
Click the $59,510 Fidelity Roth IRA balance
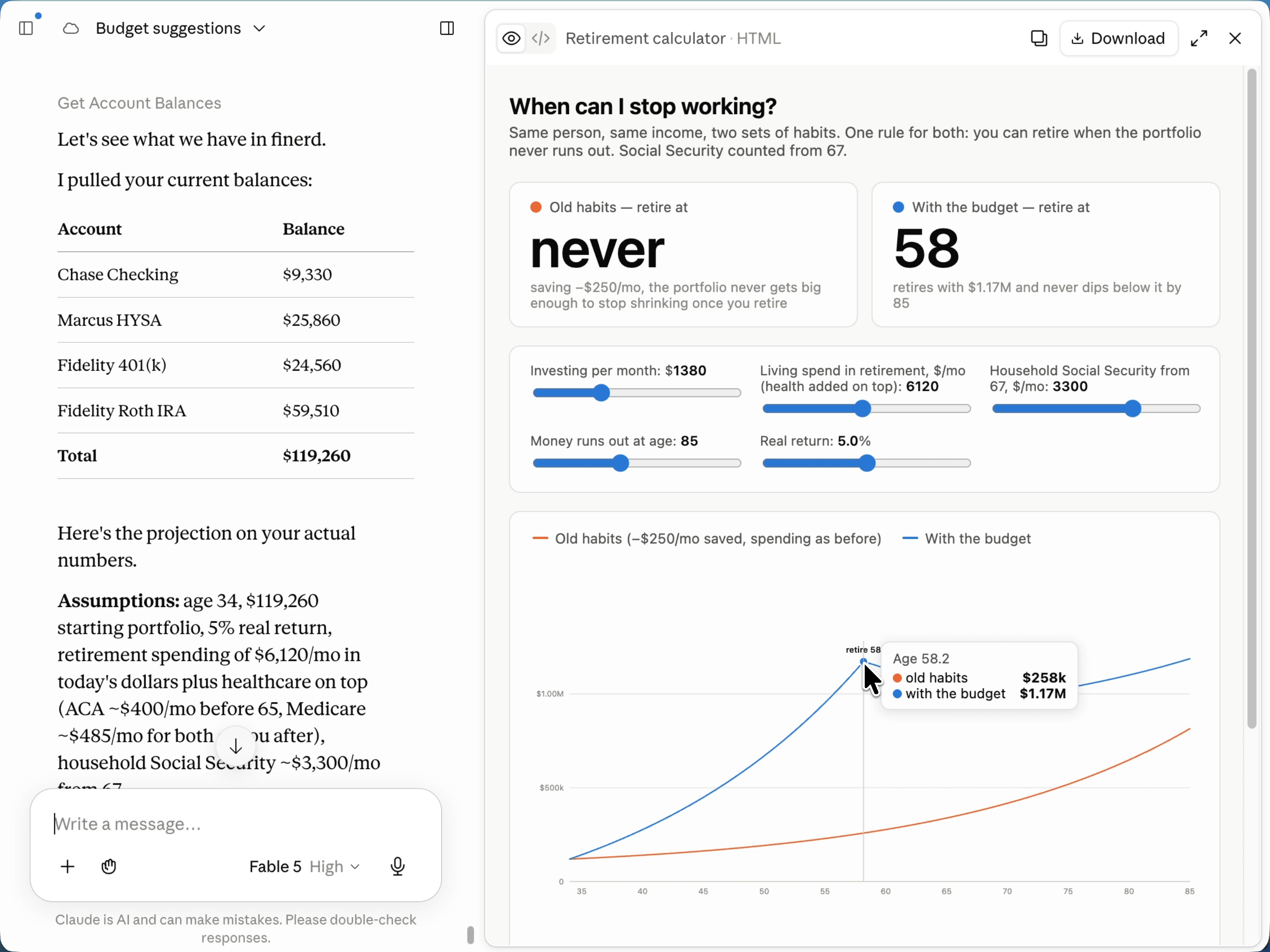click(x=310, y=411)
